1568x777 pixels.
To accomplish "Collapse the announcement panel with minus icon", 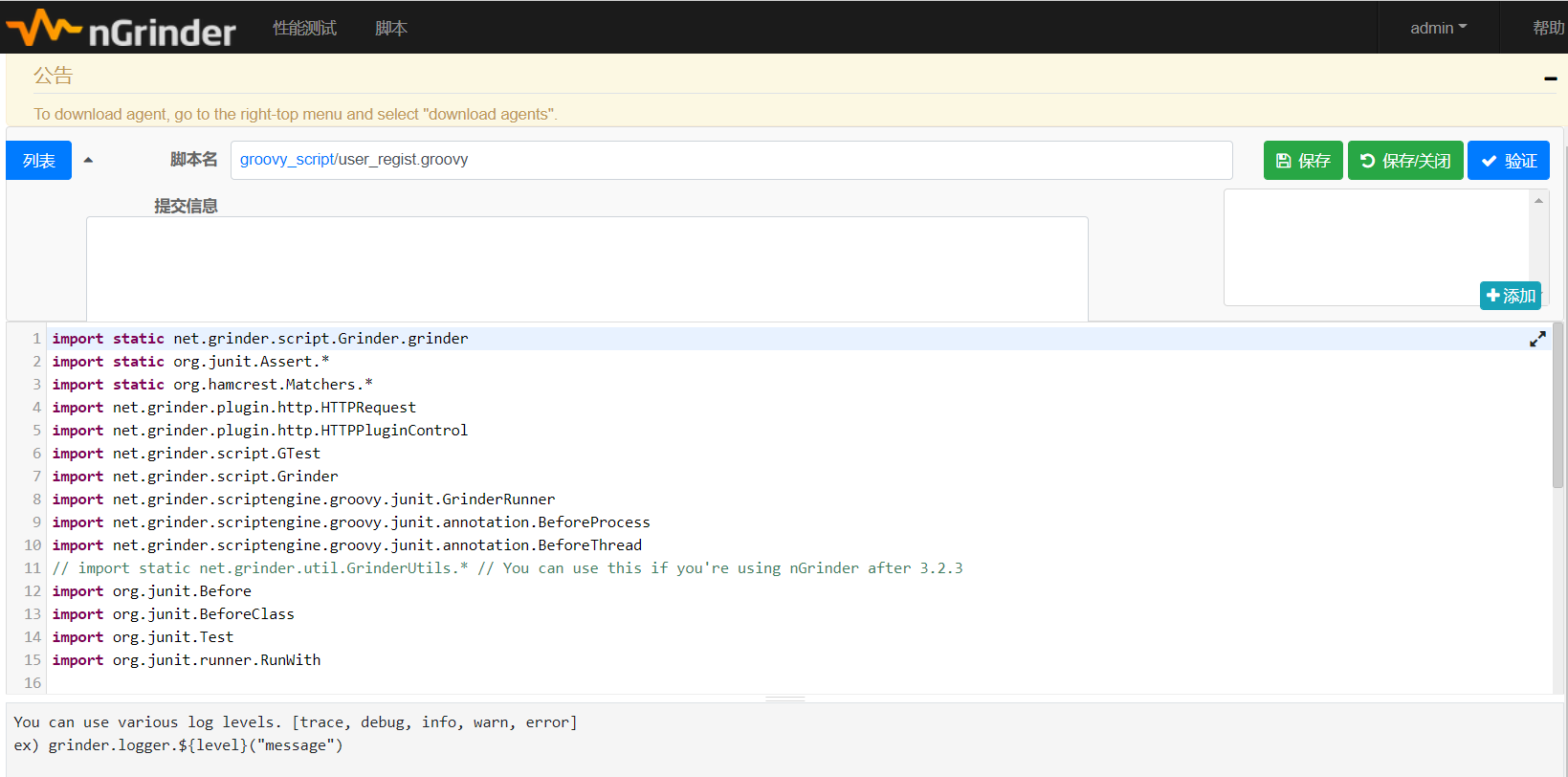I will point(1550,78).
